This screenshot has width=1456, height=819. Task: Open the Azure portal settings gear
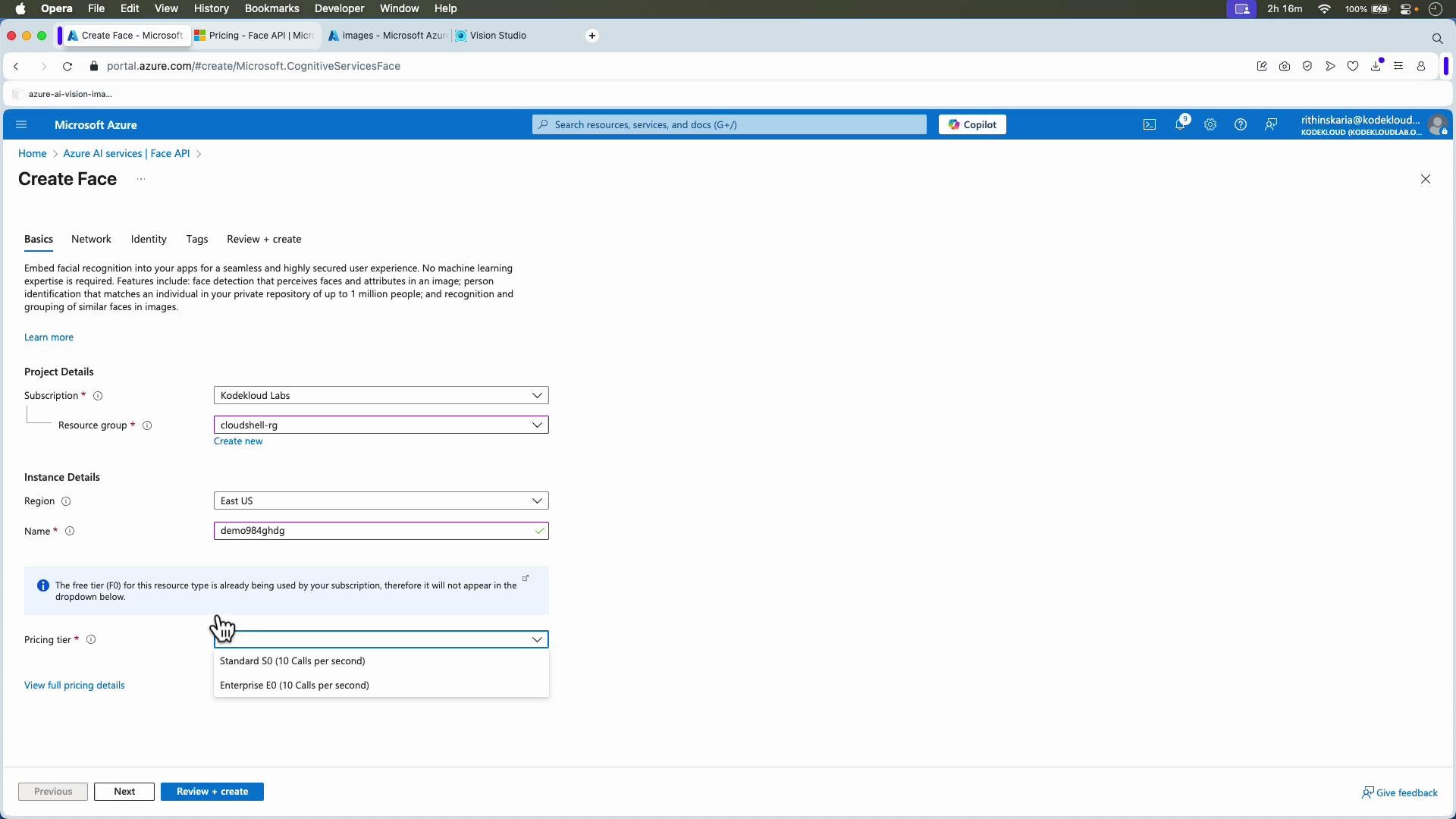[1210, 125]
